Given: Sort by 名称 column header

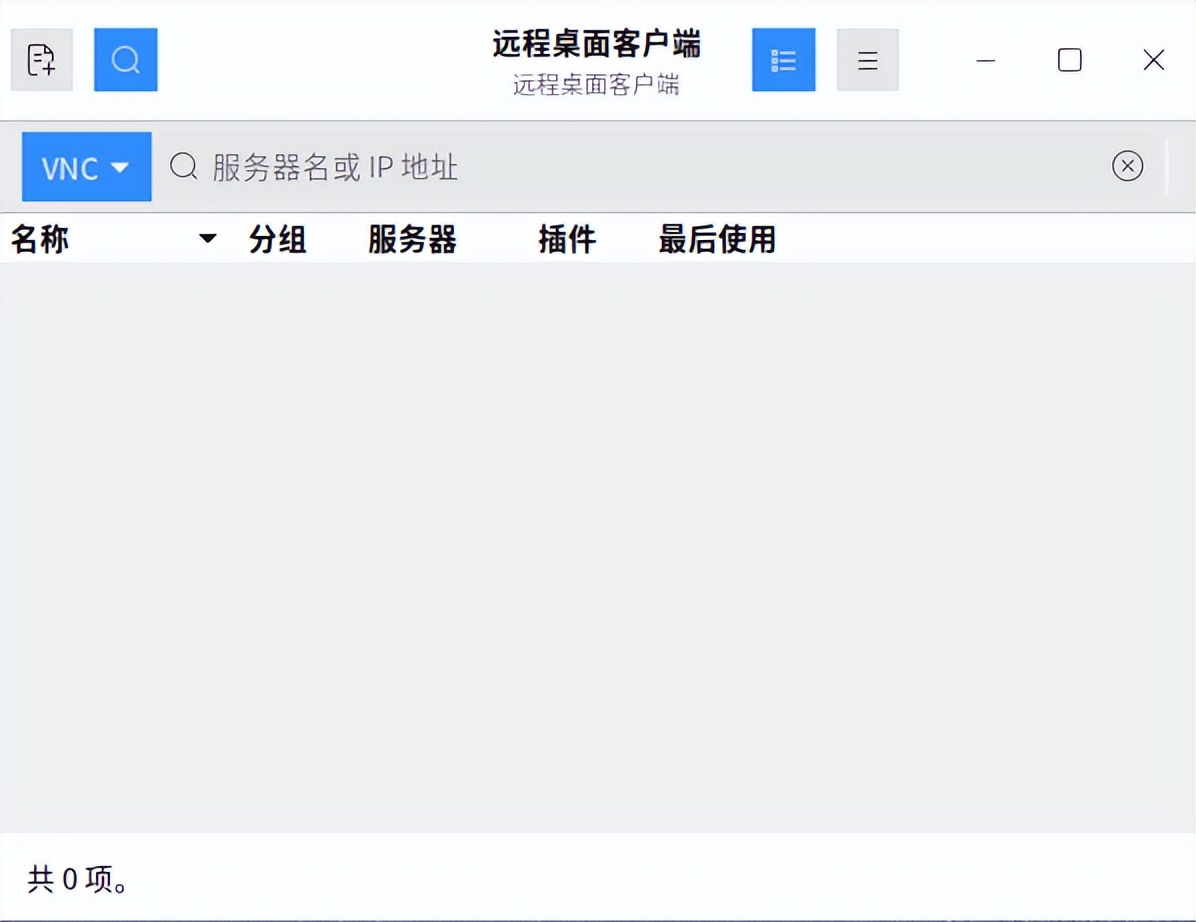Looking at the screenshot, I should click(x=40, y=239).
